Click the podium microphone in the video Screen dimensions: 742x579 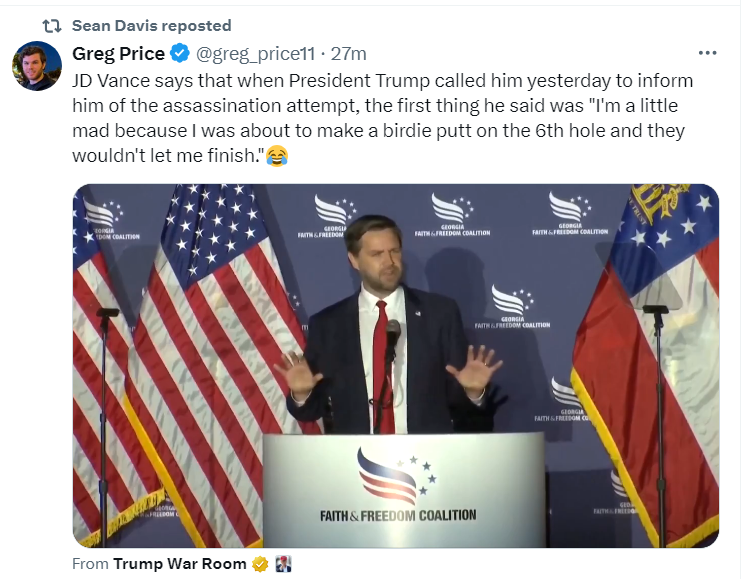393,338
